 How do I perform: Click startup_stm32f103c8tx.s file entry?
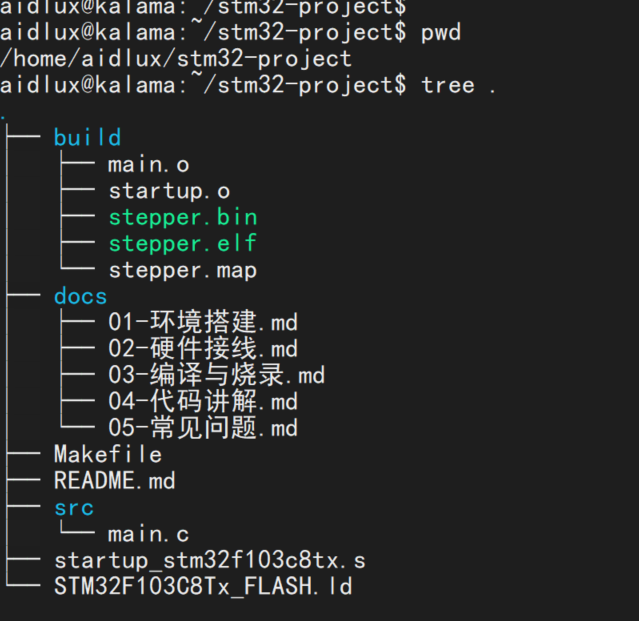(x=210, y=560)
